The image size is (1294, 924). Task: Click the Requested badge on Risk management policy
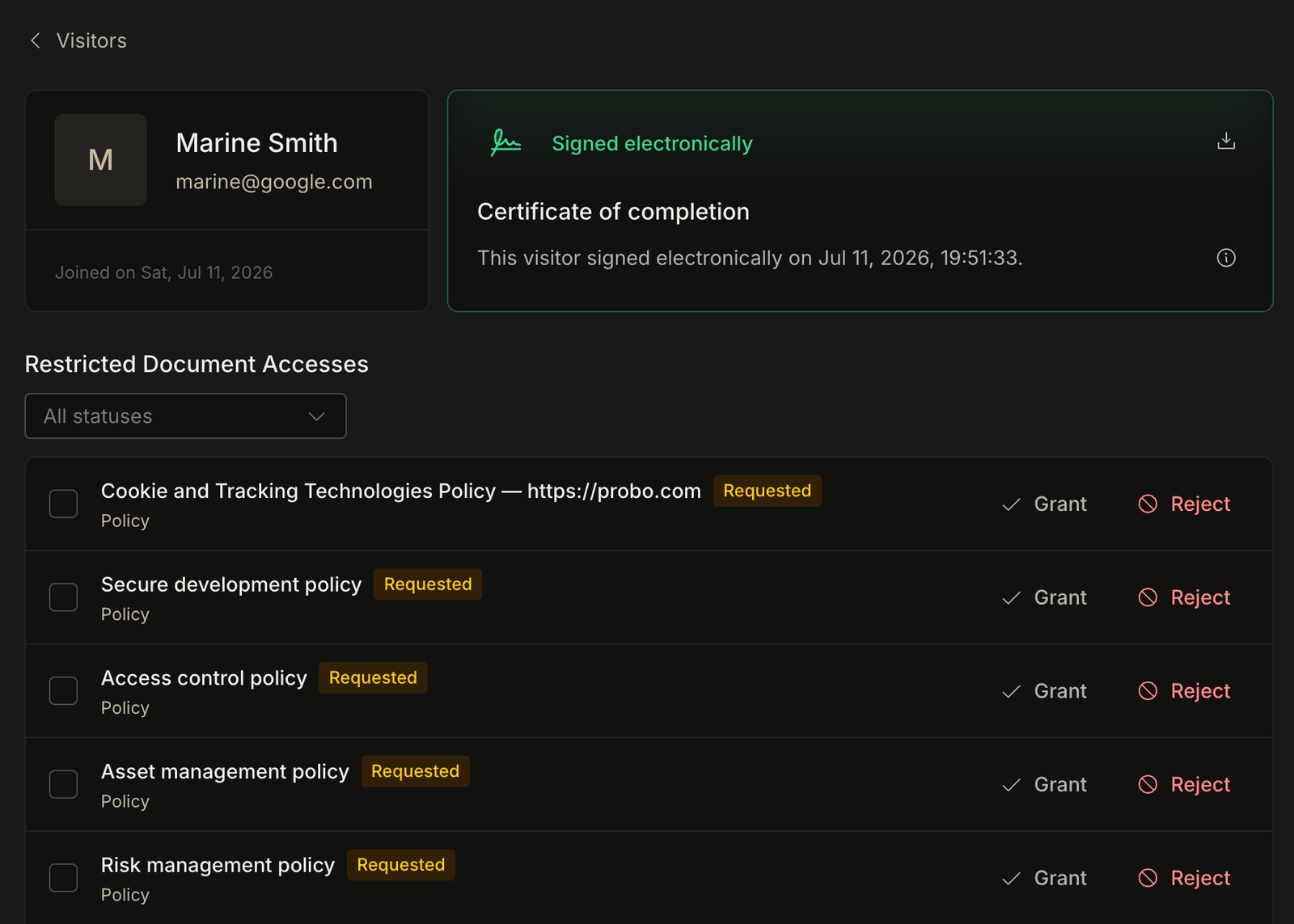click(401, 865)
